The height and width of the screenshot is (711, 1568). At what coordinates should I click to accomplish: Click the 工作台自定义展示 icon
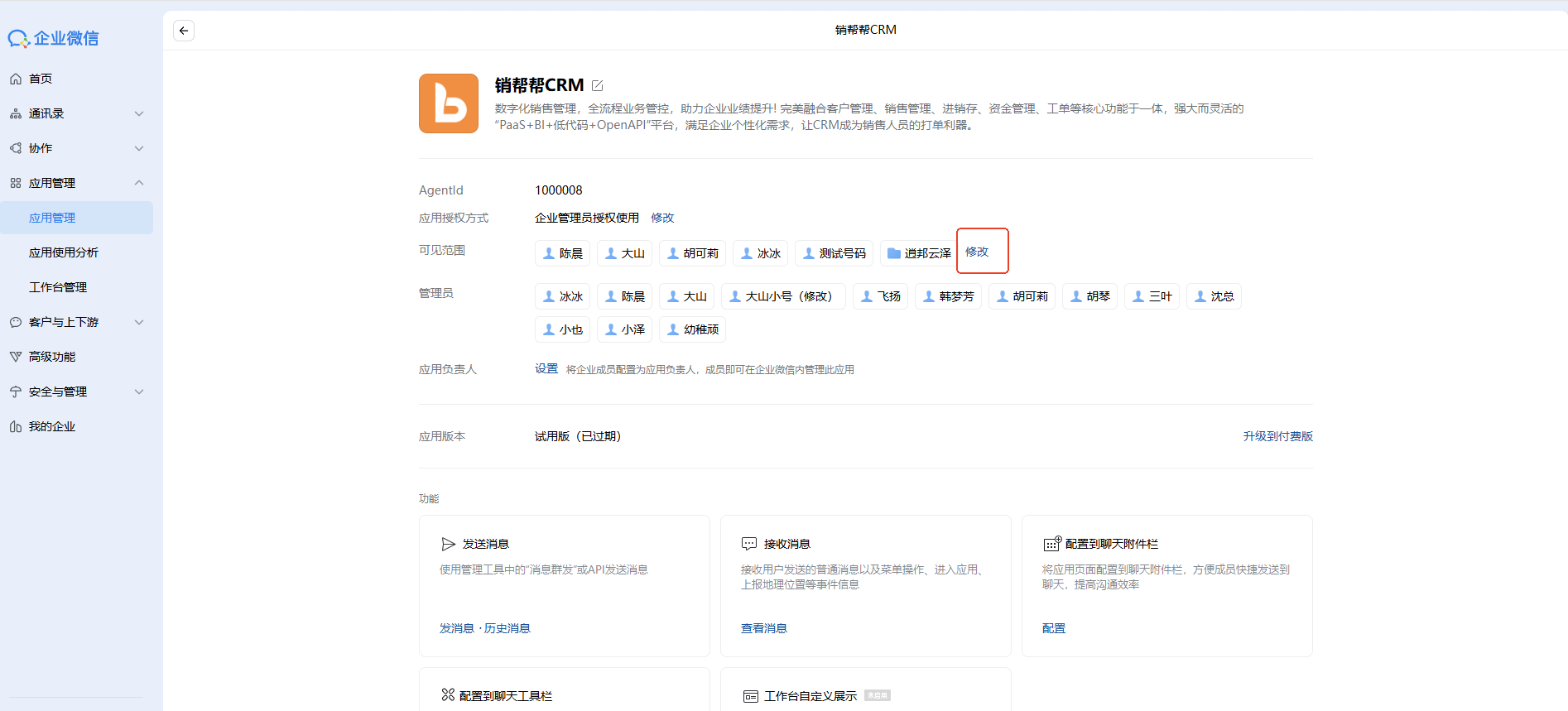(x=750, y=696)
